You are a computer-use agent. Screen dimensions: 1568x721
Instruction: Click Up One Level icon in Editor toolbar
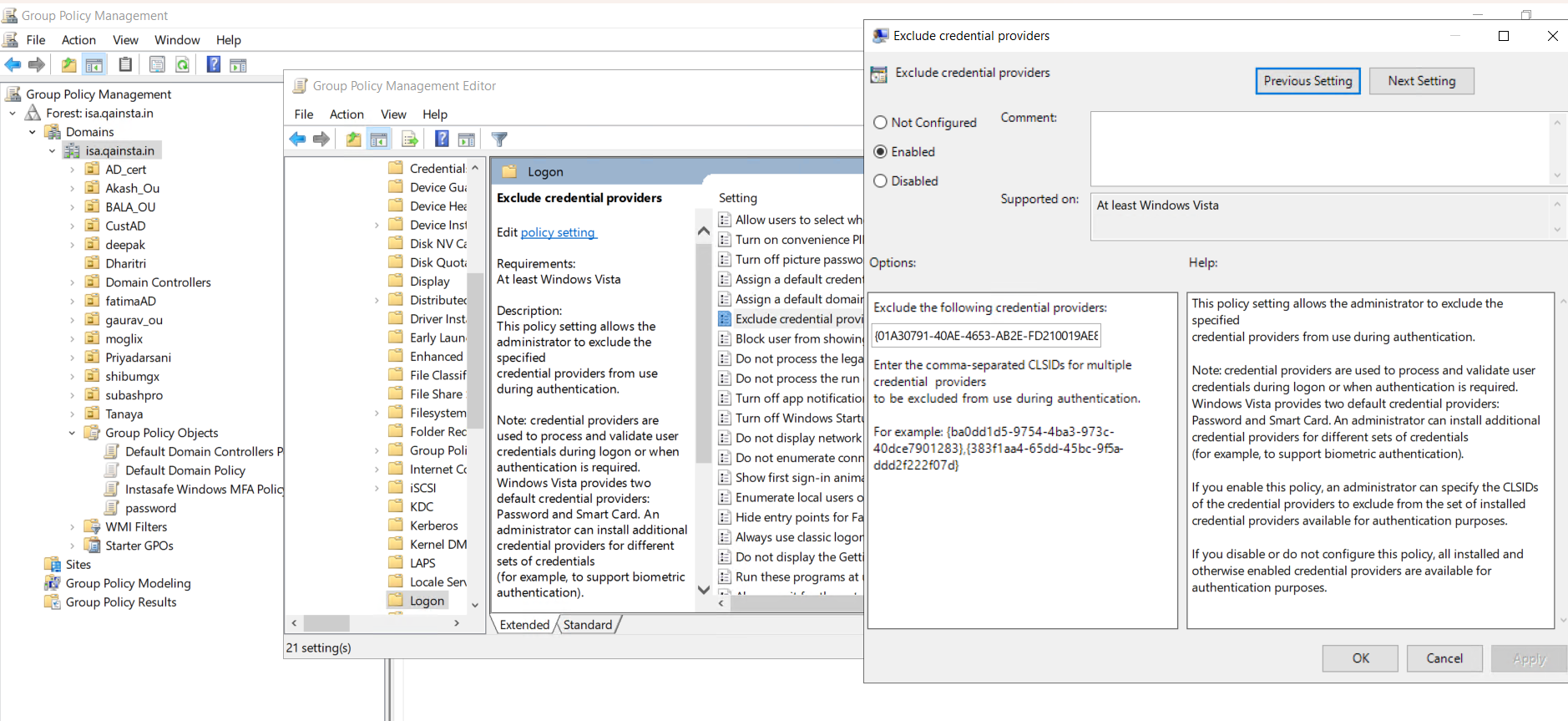(x=353, y=139)
